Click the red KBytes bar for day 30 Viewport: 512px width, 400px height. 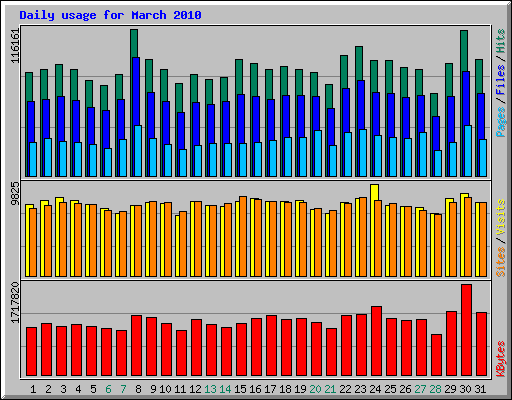[466, 330]
